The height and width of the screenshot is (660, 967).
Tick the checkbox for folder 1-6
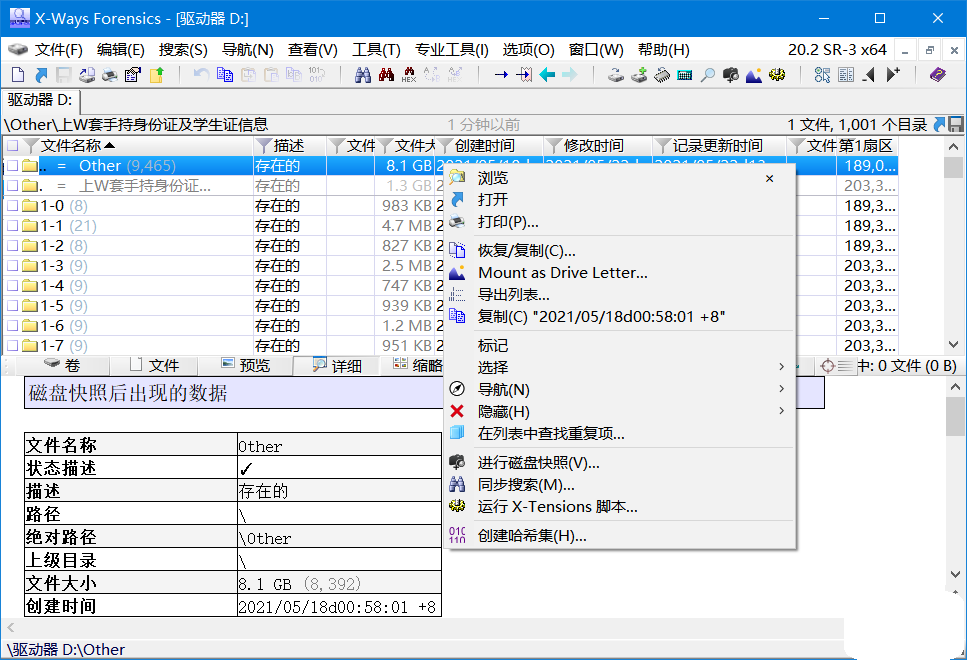pos(12,326)
